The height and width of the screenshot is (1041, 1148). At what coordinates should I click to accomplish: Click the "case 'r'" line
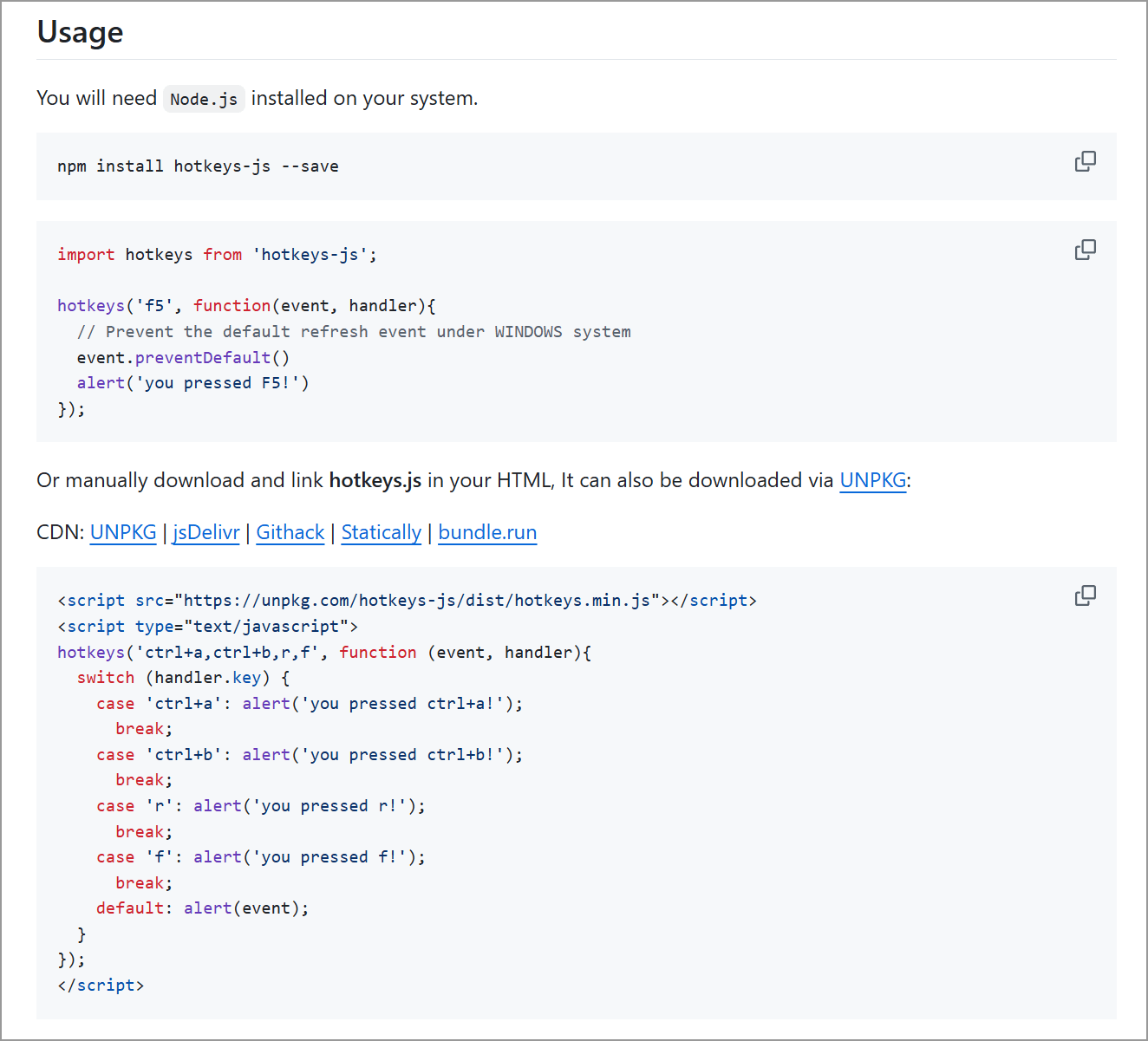261,806
